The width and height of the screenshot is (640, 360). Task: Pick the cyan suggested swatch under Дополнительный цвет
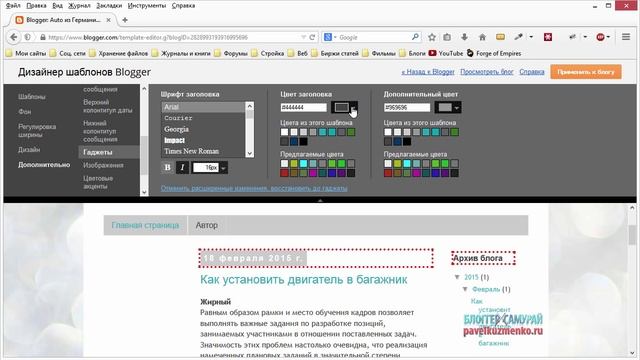pos(407,163)
